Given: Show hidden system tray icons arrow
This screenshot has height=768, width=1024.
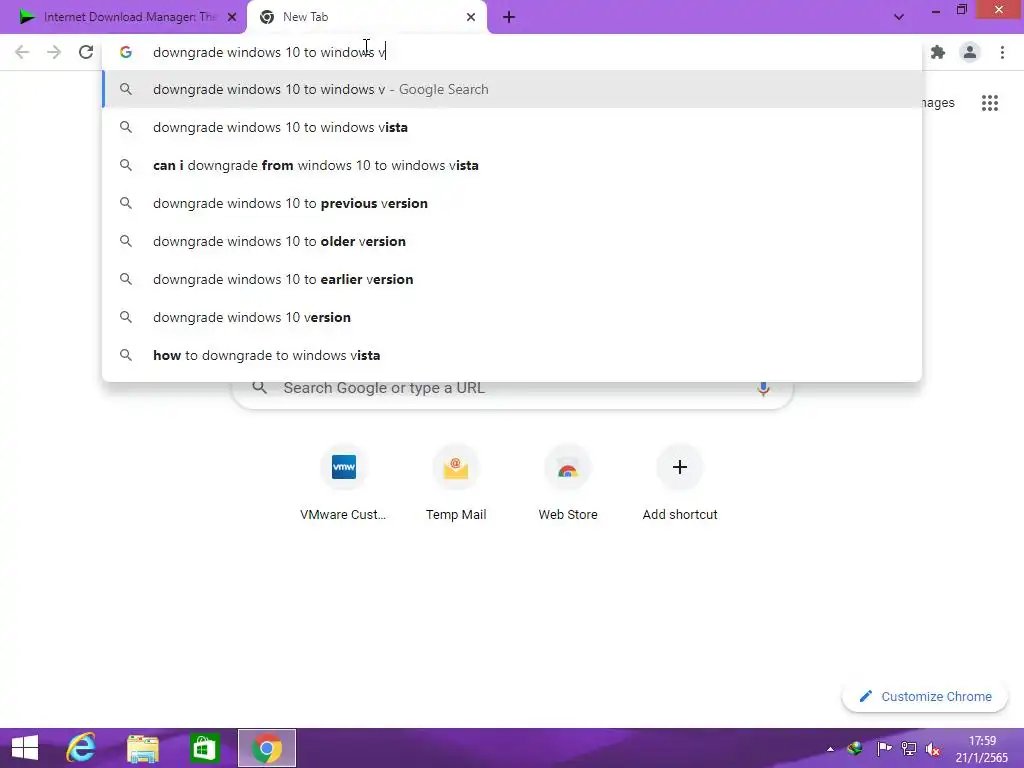Looking at the screenshot, I should (830, 749).
